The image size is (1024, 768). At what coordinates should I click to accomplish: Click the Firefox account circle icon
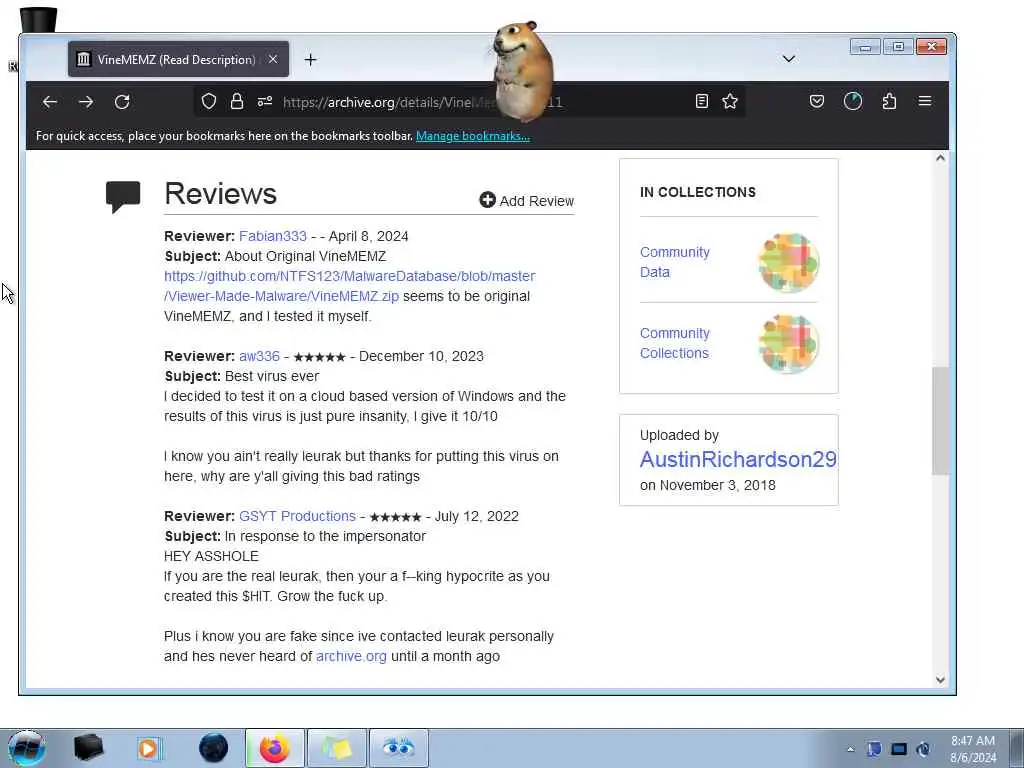(853, 101)
